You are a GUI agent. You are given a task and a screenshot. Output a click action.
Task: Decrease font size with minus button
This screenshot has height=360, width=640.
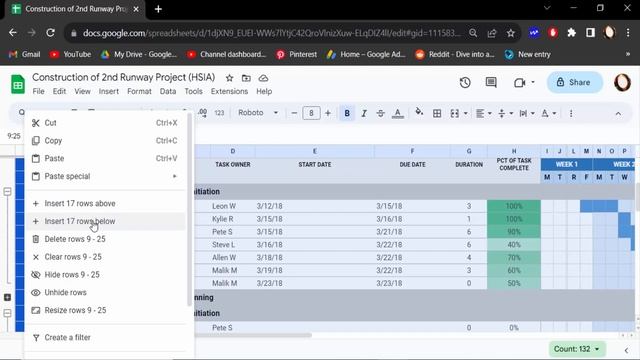(x=294, y=113)
